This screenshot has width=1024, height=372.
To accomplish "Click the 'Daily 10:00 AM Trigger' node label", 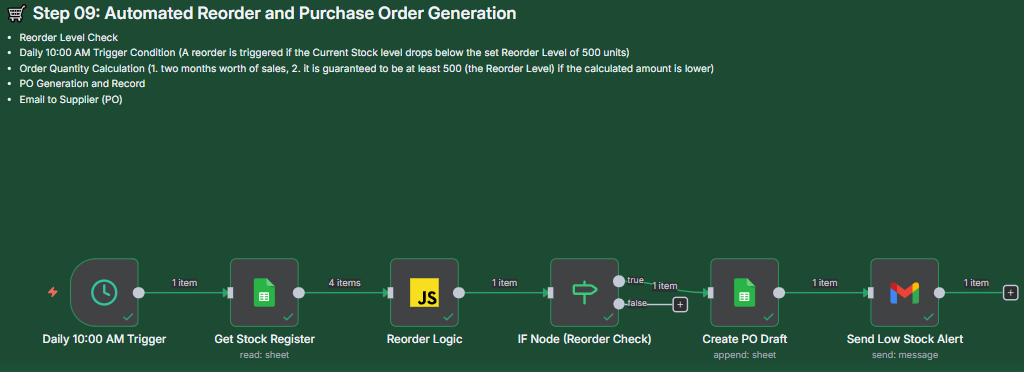I will (104, 339).
